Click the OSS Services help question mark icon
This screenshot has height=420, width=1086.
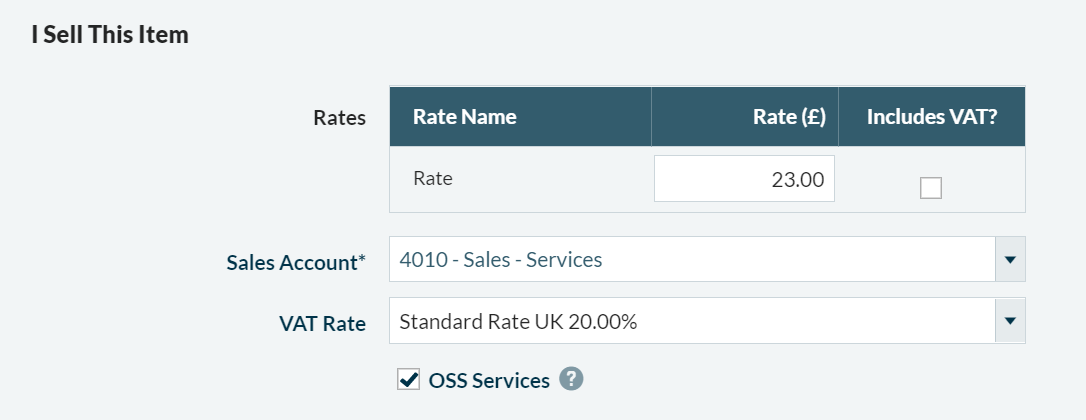[571, 380]
